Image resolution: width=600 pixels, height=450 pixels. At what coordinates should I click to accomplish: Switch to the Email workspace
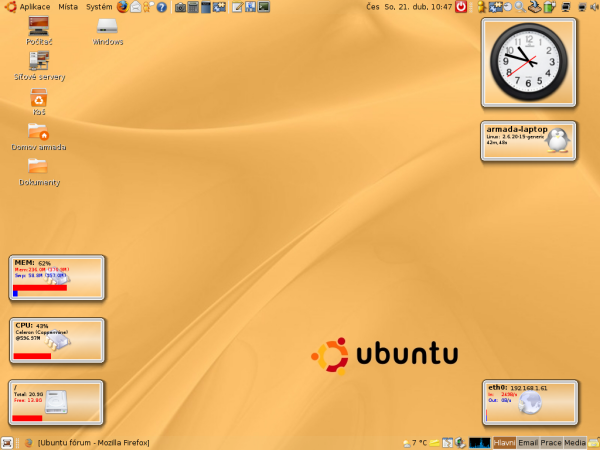click(528, 443)
